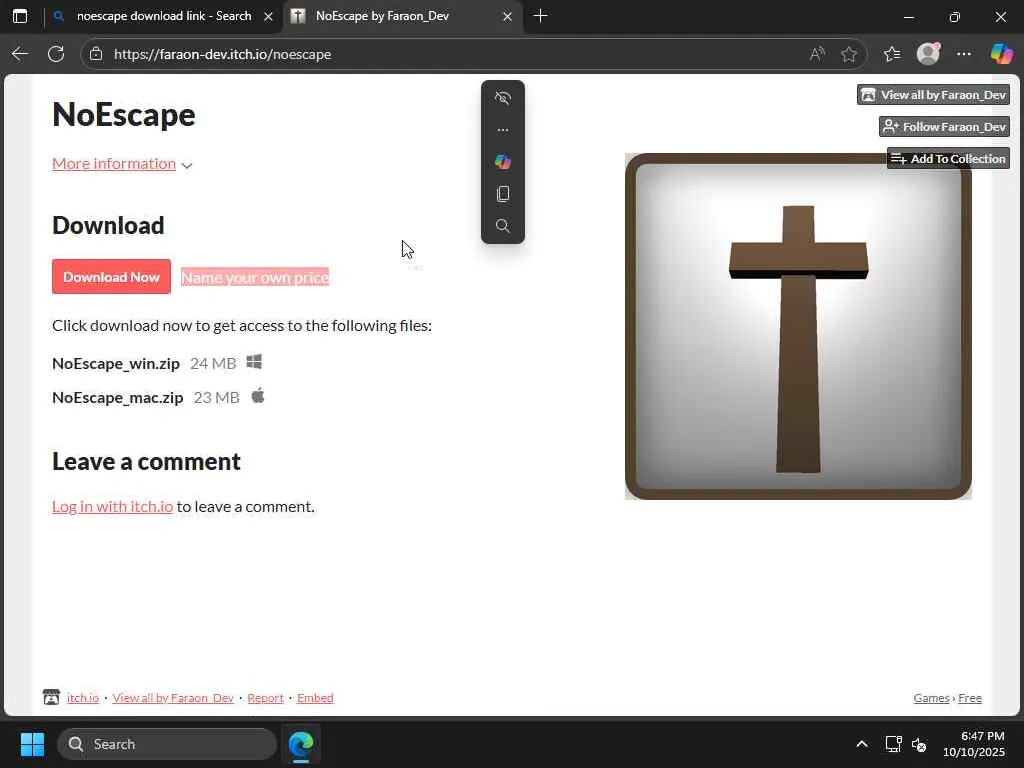Copy selected text via floating toolbar
The height and width of the screenshot is (768, 1024).
pyautogui.click(x=503, y=194)
